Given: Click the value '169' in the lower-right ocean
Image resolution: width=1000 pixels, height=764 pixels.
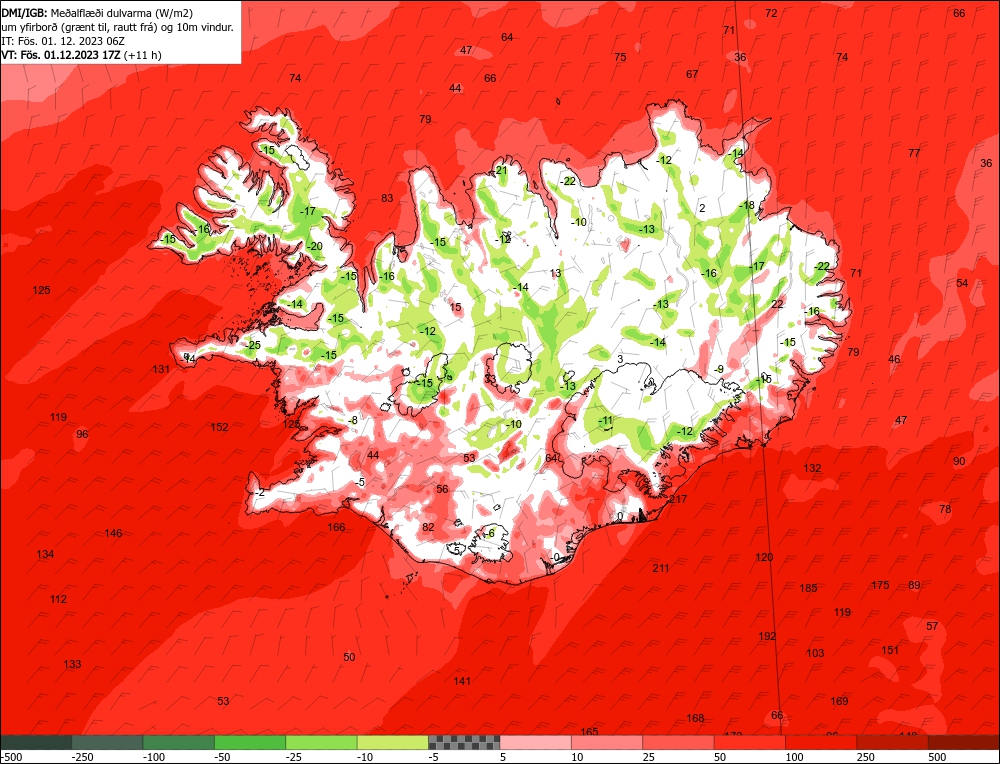Looking at the screenshot, I should click(839, 701).
